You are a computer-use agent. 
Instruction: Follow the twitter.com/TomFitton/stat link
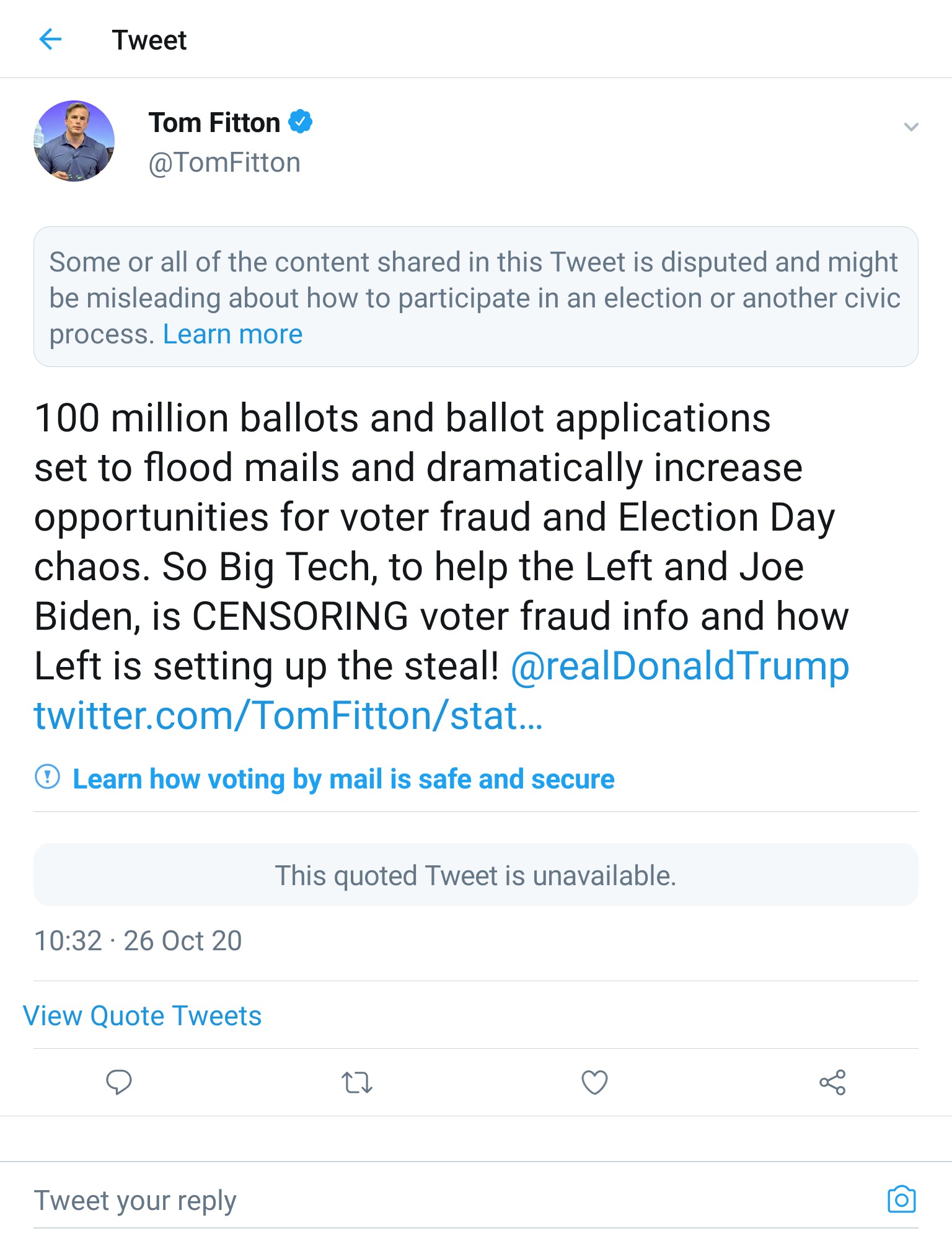click(x=288, y=716)
